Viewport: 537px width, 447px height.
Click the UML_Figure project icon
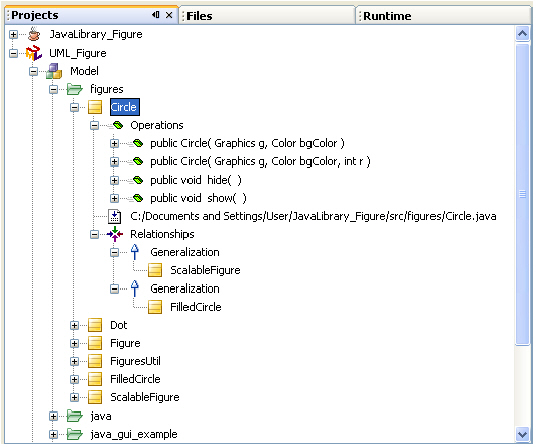pyautogui.click(x=34, y=53)
